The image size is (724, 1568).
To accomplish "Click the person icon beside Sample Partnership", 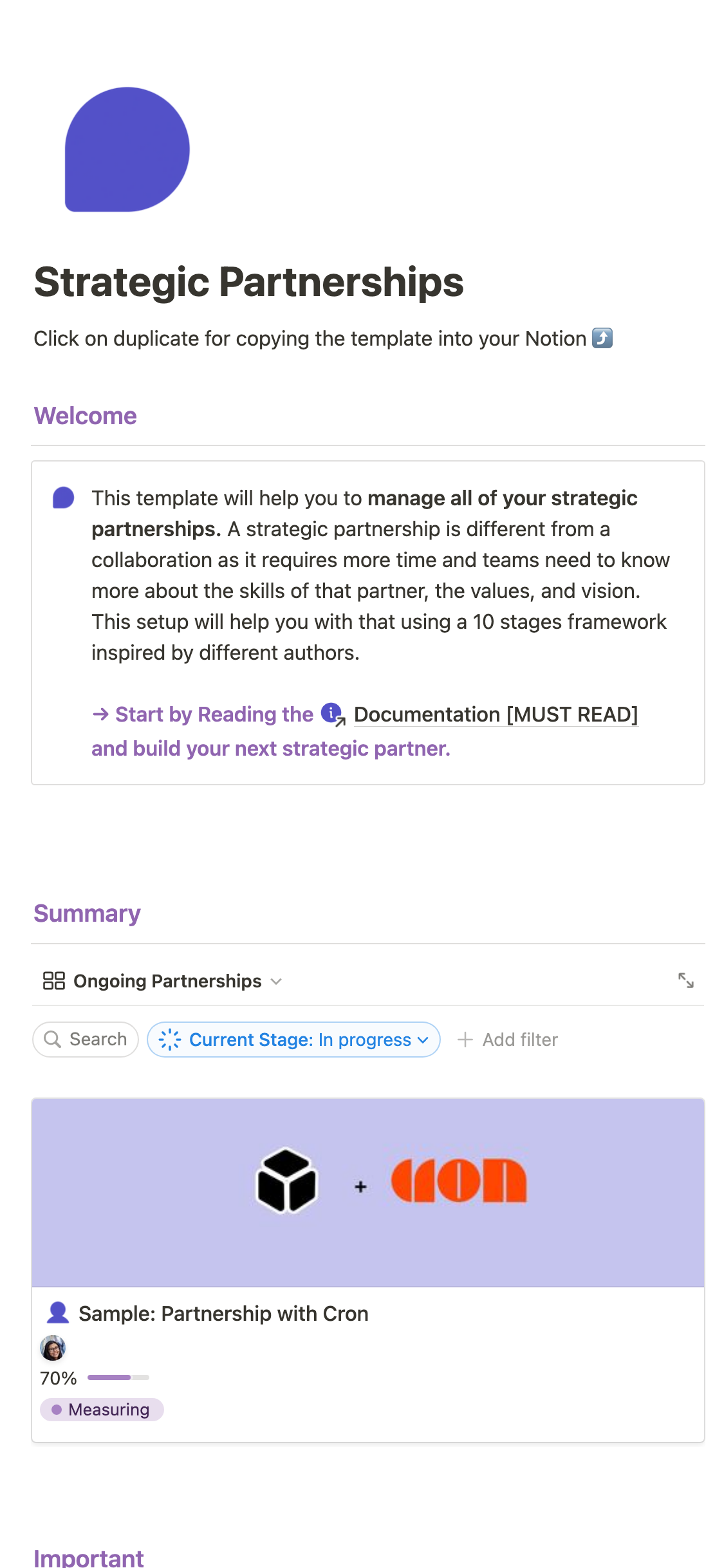I will tap(58, 1312).
